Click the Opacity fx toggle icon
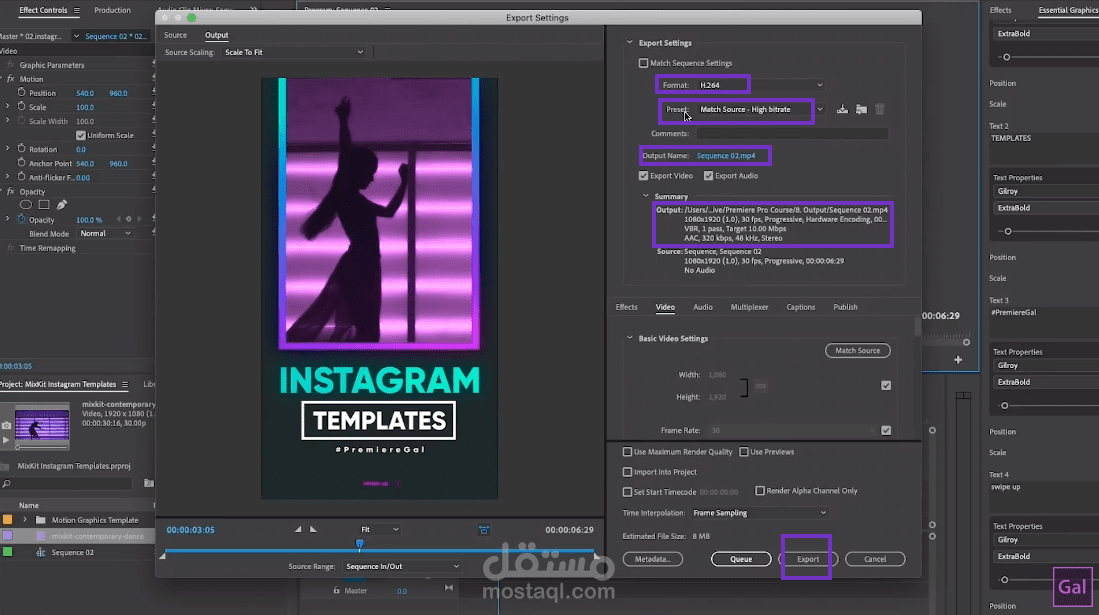The image size is (1099, 615). 11,191
